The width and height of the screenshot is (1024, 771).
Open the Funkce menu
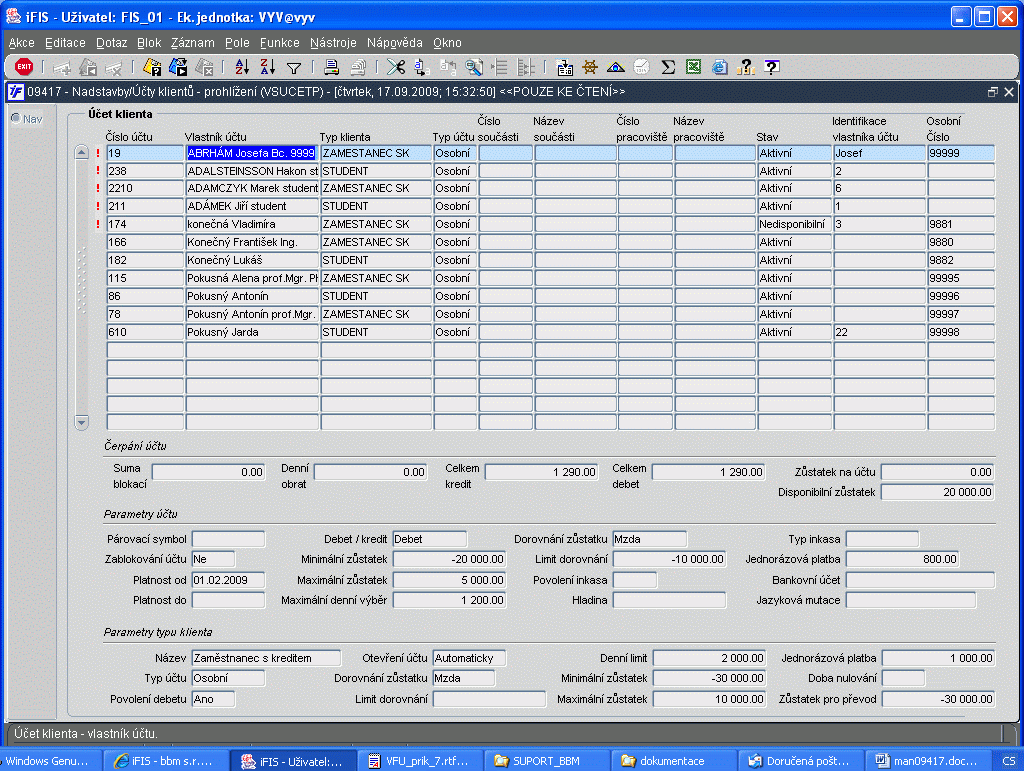coord(279,43)
